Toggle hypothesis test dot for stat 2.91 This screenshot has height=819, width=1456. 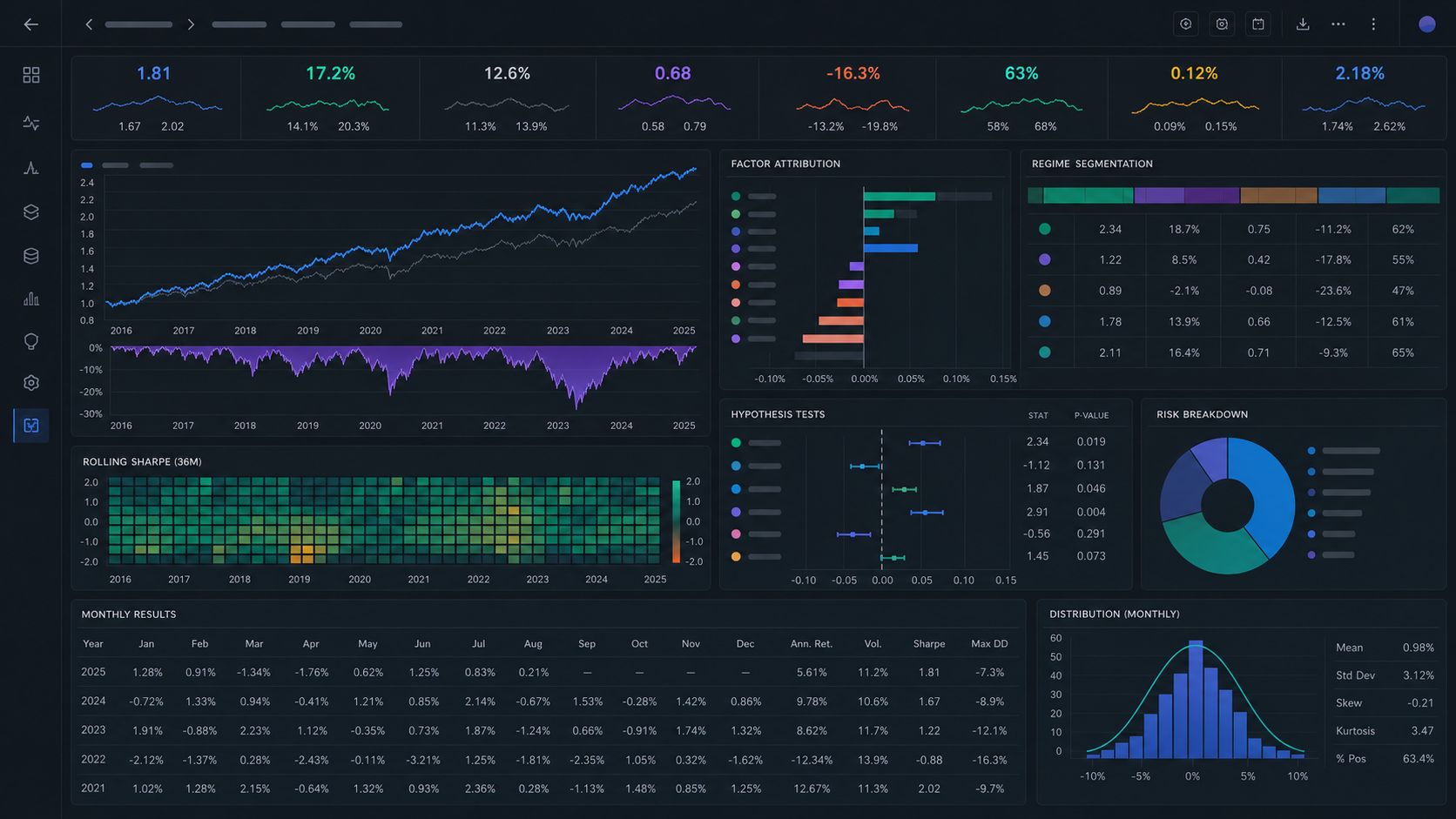point(736,512)
